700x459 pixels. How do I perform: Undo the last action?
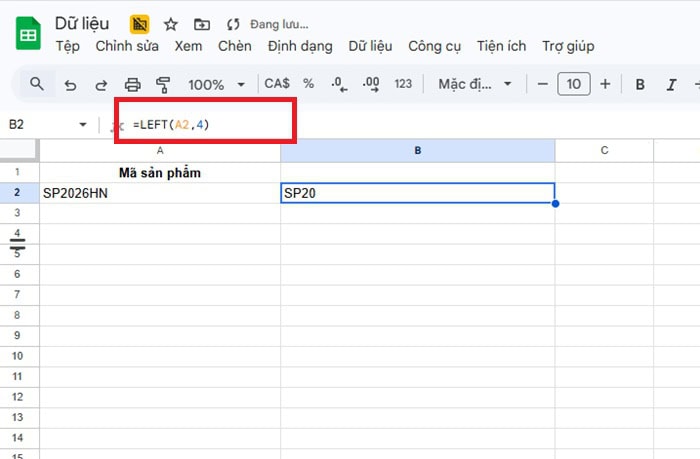point(70,84)
